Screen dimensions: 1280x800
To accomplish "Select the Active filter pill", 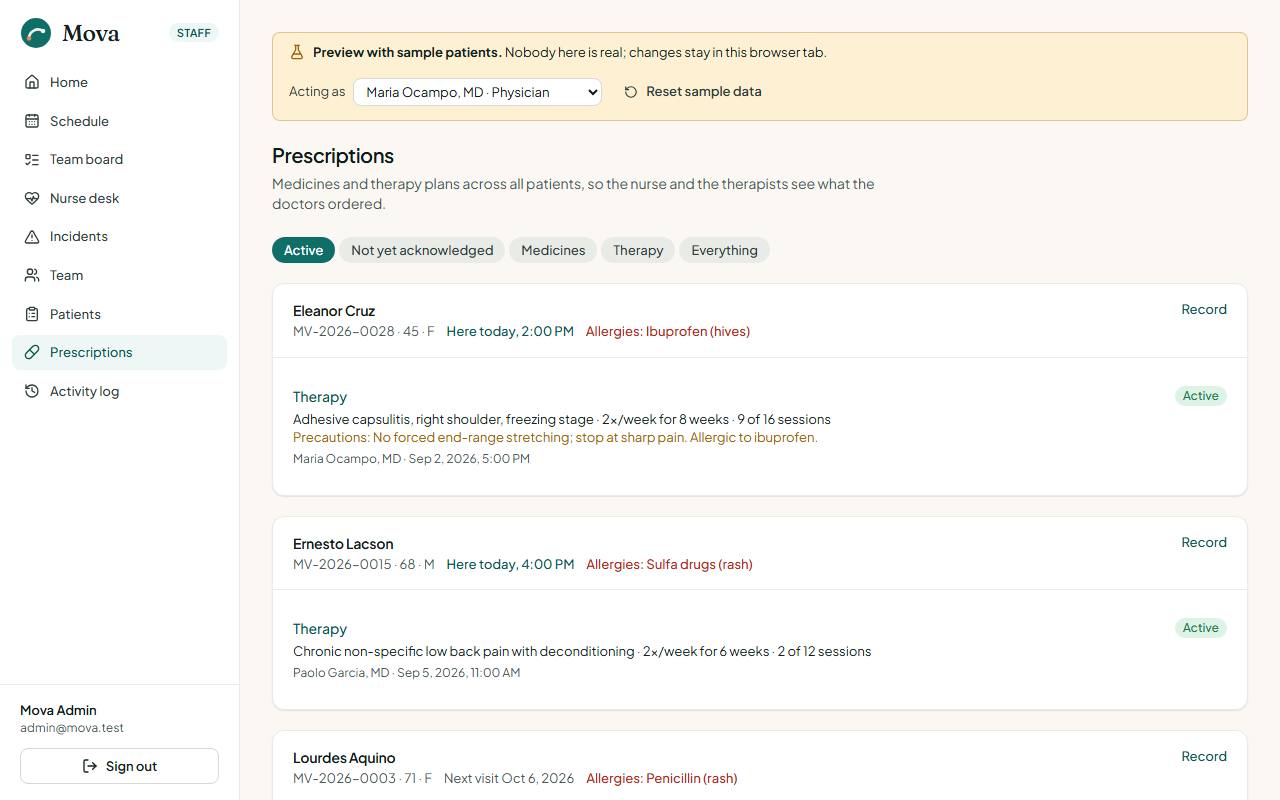I will point(303,250).
